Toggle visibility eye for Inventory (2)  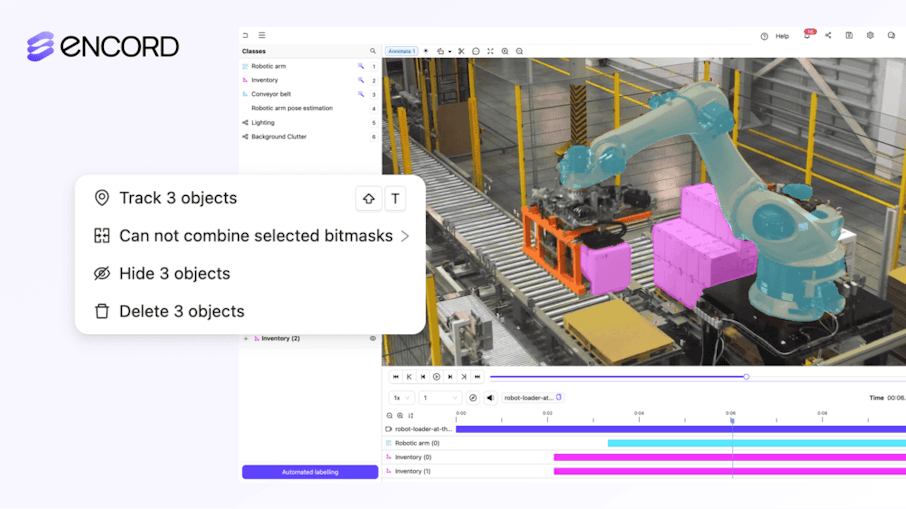(373, 339)
